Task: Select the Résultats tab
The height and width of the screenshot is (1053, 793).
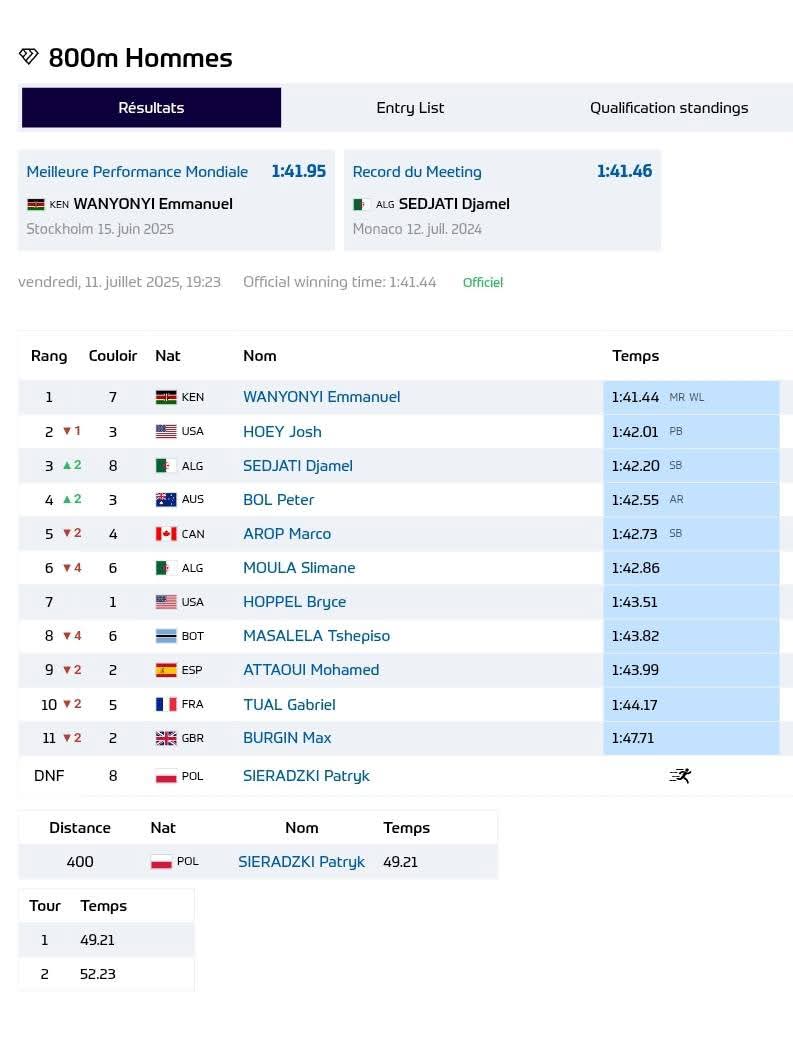Action: tap(151, 108)
